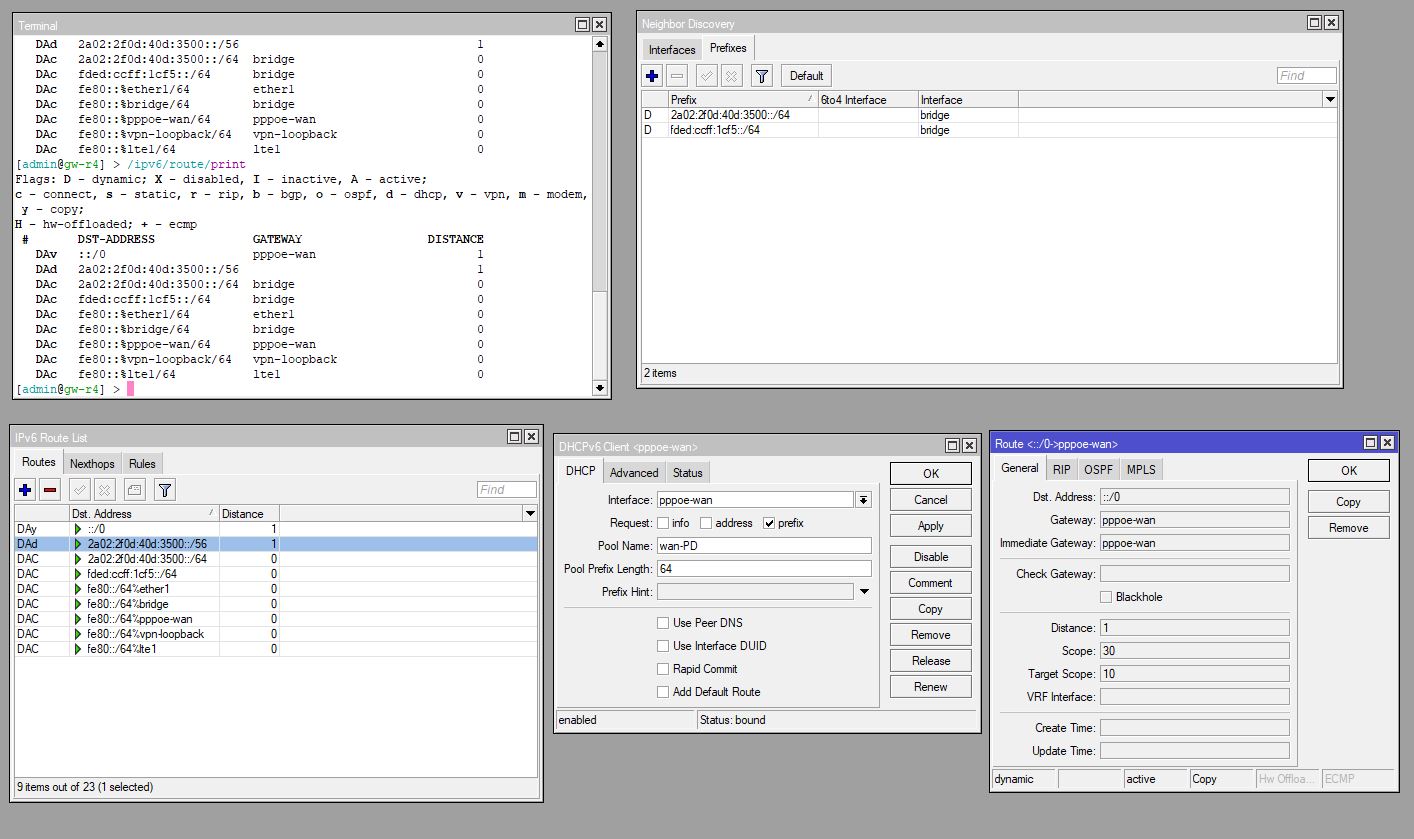The width and height of the screenshot is (1414, 839).
Task: Expand the Prefix Hint field arrow
Action: point(864,592)
